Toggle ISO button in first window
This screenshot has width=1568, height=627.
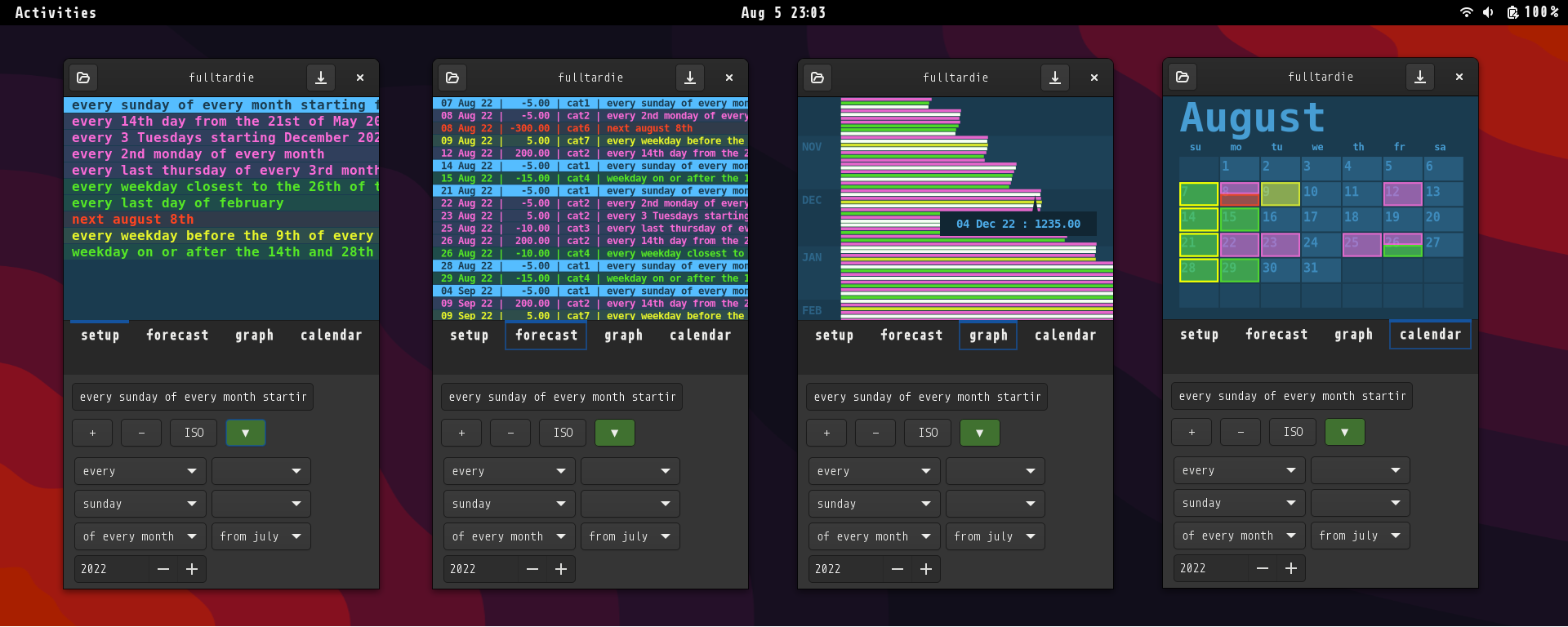(194, 433)
